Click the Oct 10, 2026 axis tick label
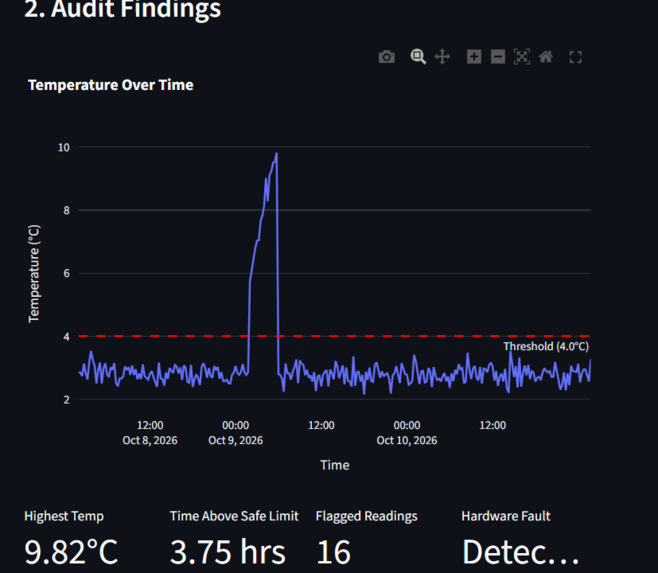This screenshot has height=573, width=658. [x=407, y=440]
